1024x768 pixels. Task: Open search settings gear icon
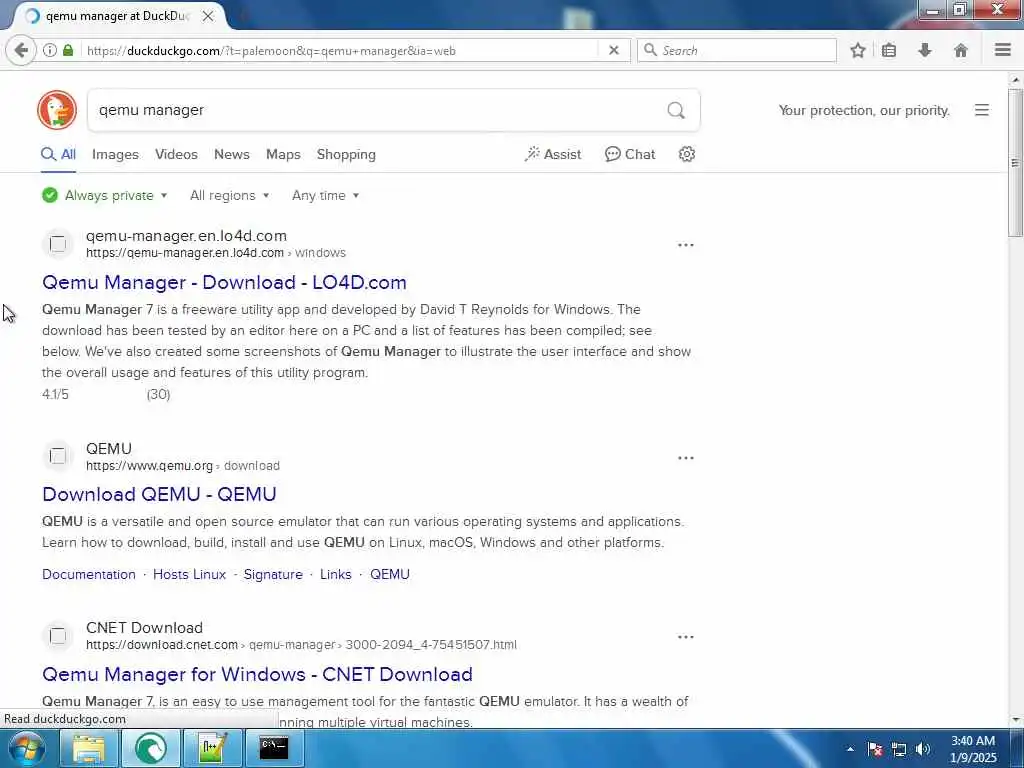tap(686, 154)
